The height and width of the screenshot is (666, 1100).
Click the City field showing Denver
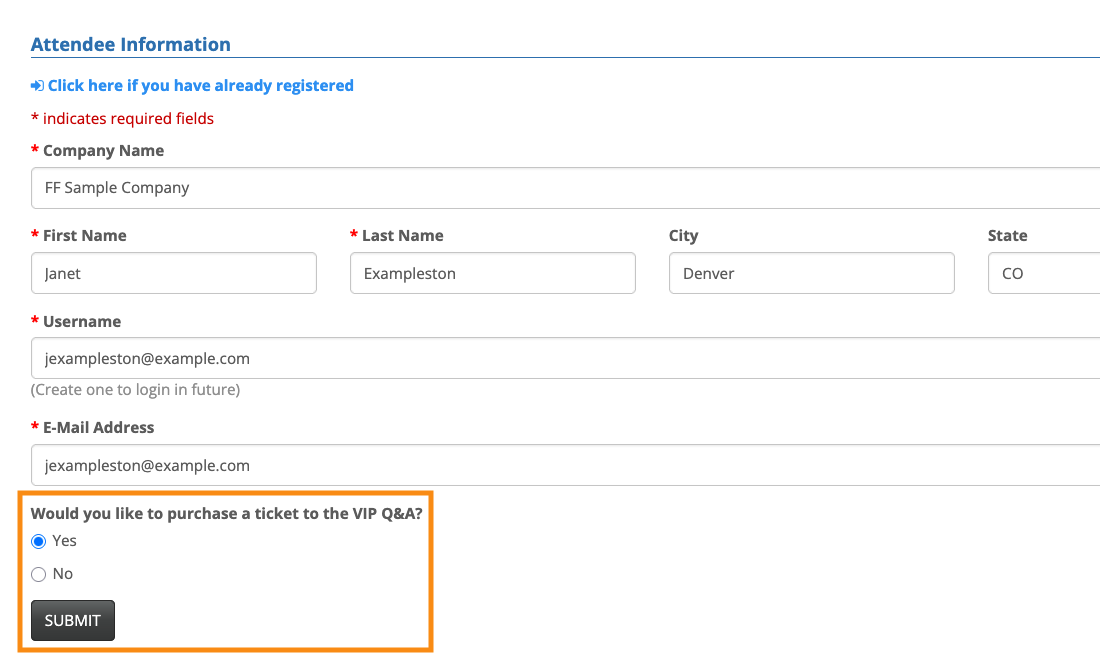(x=811, y=273)
